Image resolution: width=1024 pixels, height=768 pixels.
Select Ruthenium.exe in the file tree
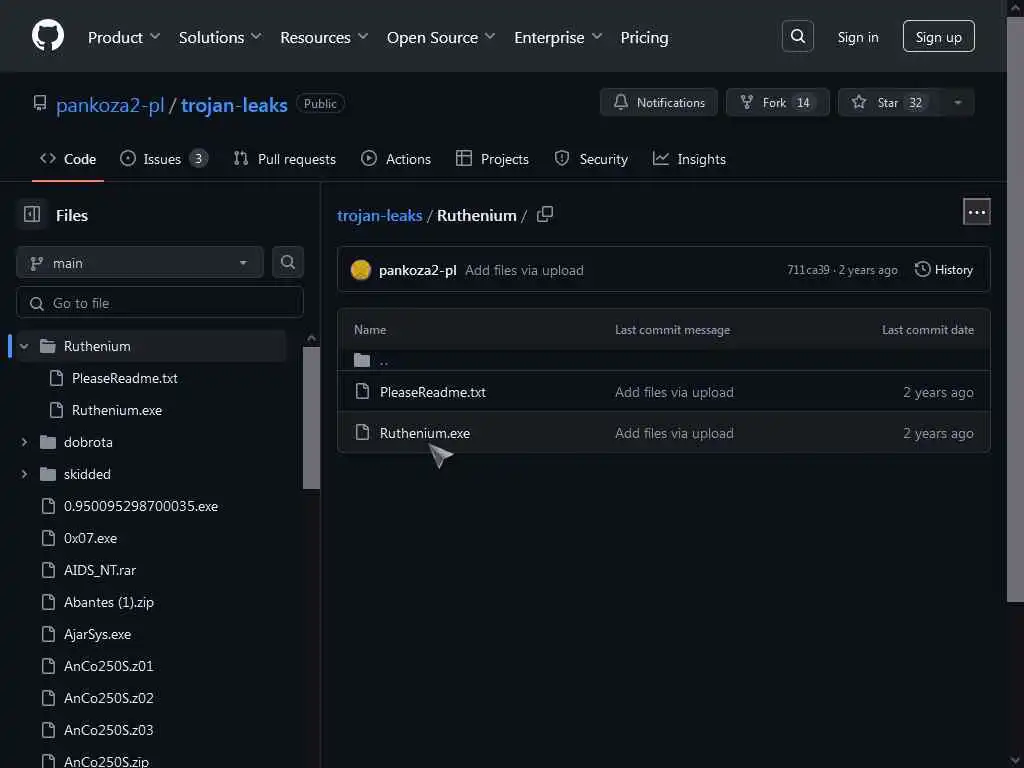point(117,410)
